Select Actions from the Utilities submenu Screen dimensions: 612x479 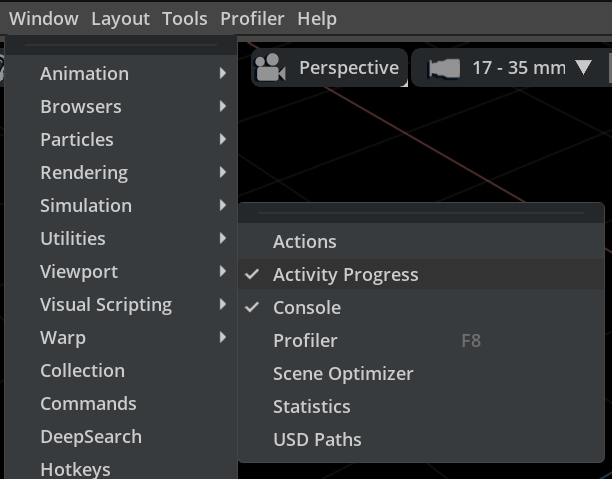tap(305, 242)
